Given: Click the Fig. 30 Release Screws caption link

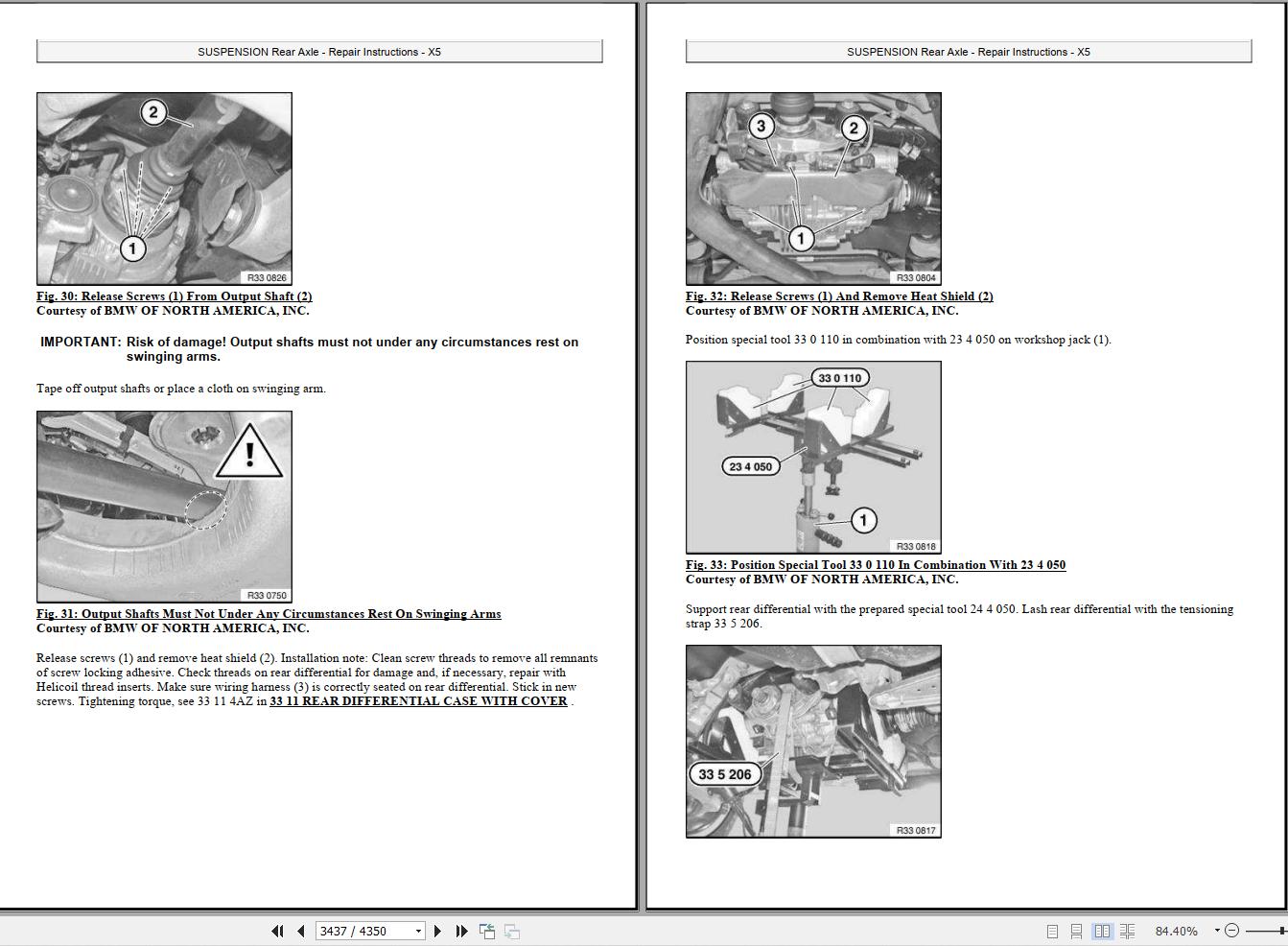Looking at the screenshot, I should click(x=174, y=296).
